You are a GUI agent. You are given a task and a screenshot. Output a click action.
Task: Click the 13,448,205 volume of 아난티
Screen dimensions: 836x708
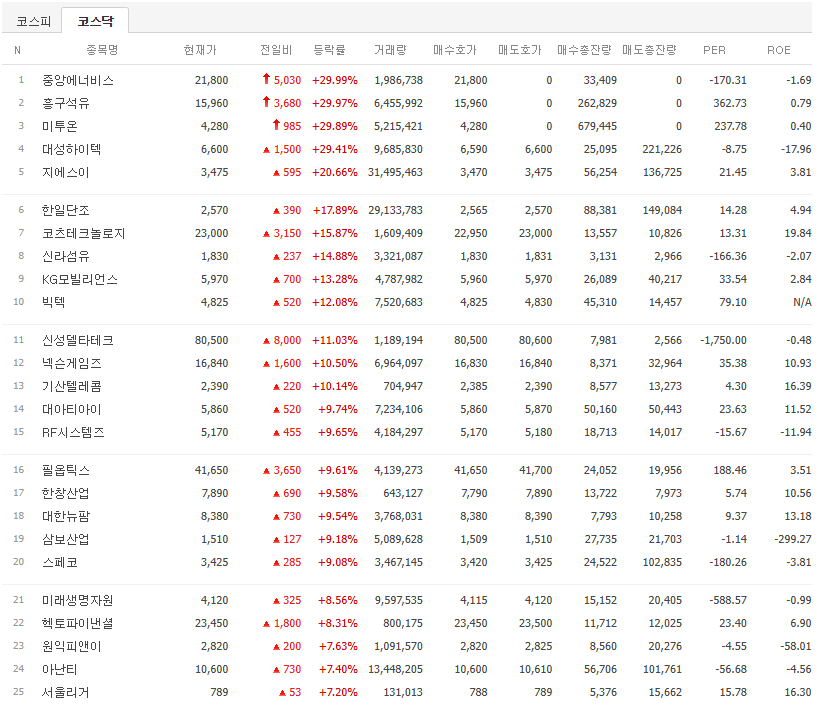point(396,670)
